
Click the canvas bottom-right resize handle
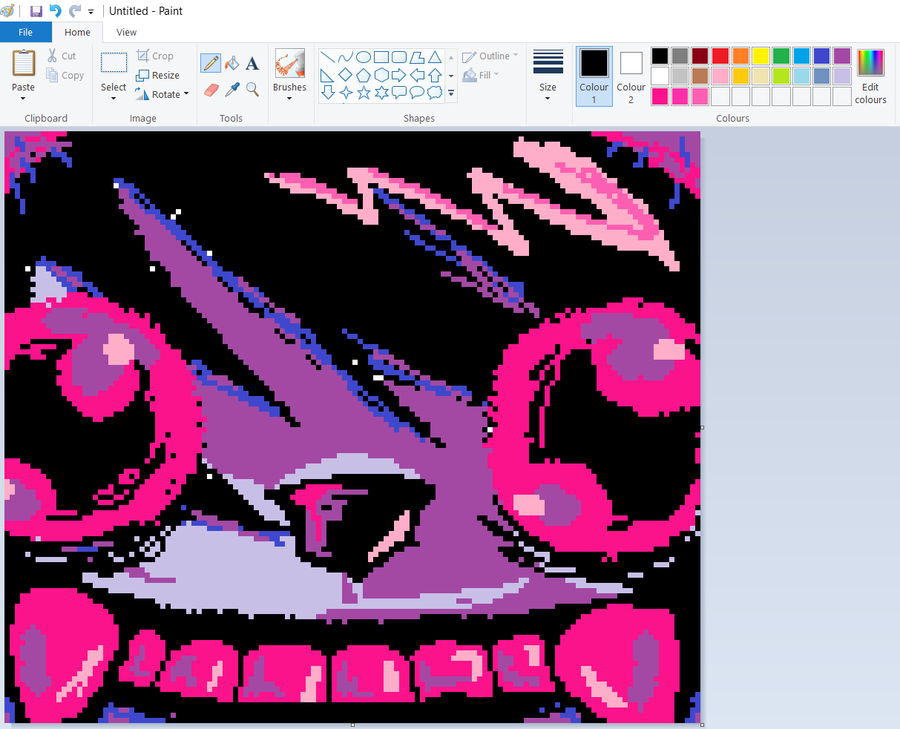click(x=702, y=725)
